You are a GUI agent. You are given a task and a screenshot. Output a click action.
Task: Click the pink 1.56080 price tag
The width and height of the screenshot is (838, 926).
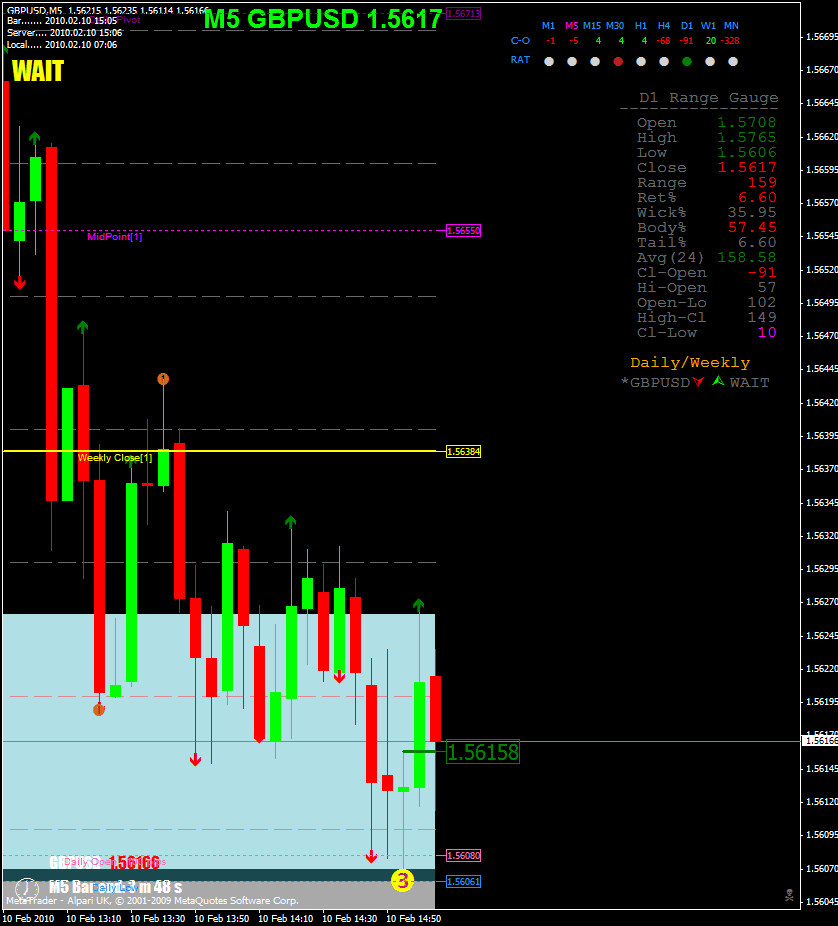[x=464, y=856]
